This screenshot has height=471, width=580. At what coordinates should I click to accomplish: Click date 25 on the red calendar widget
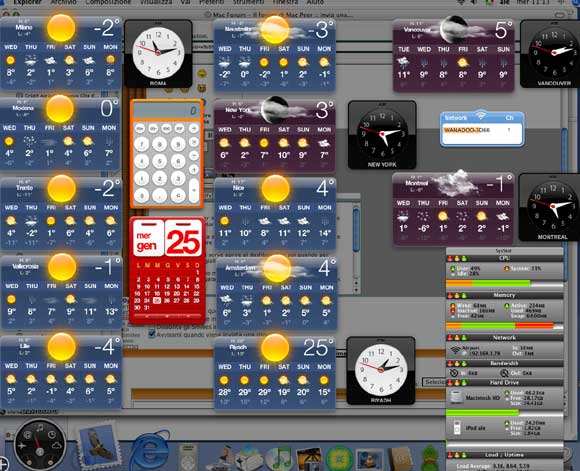point(158,301)
